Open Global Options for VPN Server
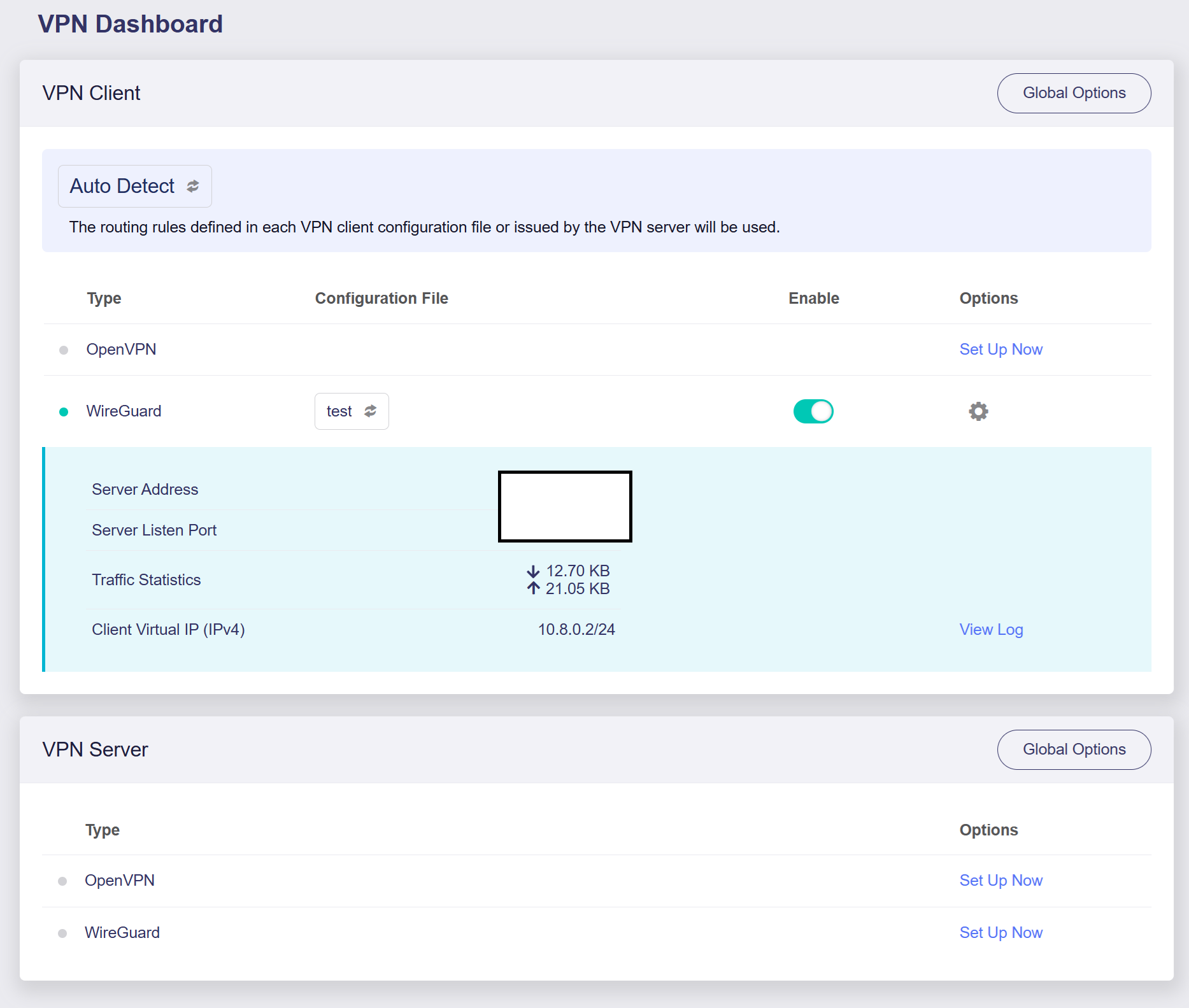Image resolution: width=1189 pixels, height=1008 pixels. 1074,749
